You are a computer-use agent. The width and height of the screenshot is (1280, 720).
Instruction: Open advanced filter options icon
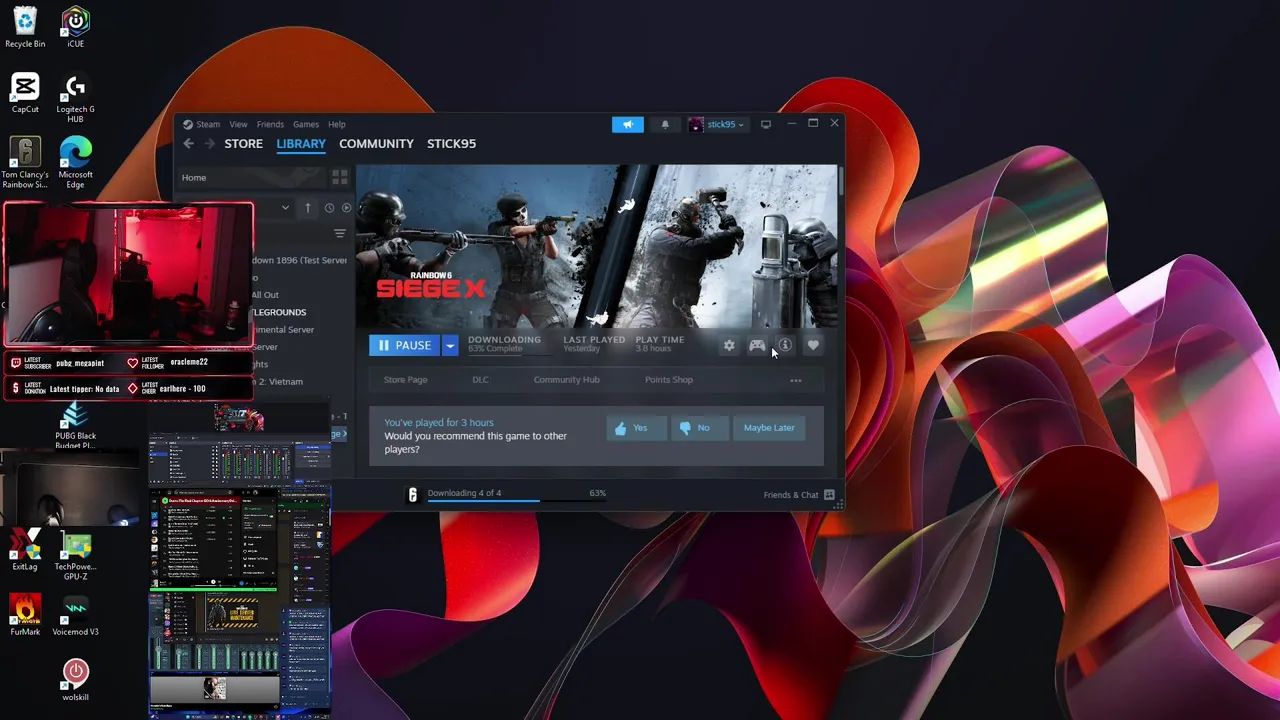pyautogui.click(x=340, y=233)
